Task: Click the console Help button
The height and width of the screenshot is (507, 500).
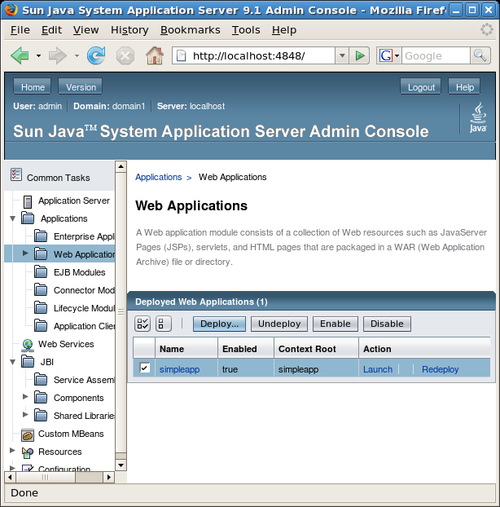Action: tap(464, 87)
